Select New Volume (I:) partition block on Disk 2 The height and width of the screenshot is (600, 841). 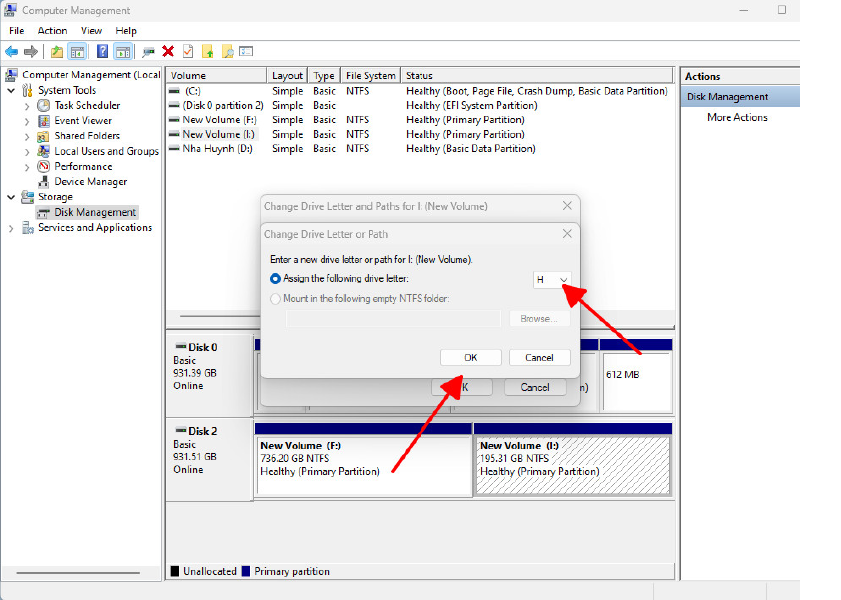[573, 459]
